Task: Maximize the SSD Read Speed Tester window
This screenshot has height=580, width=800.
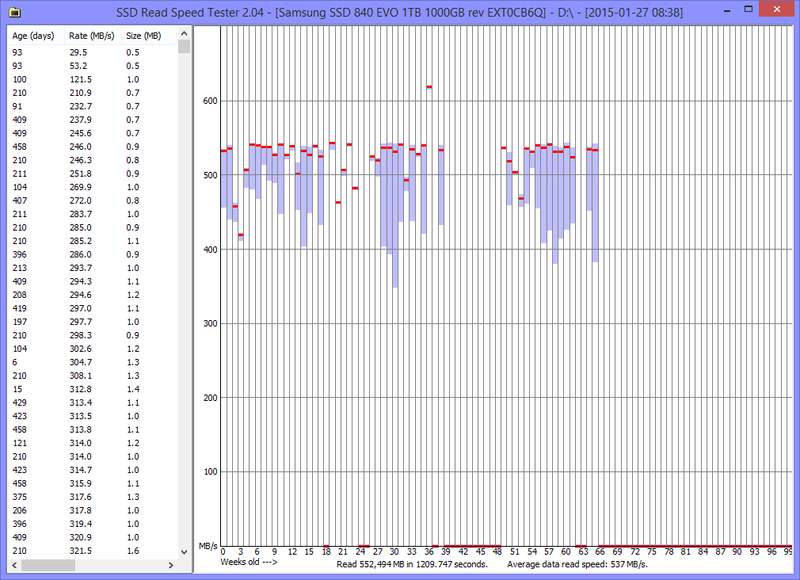Action: 748,9
